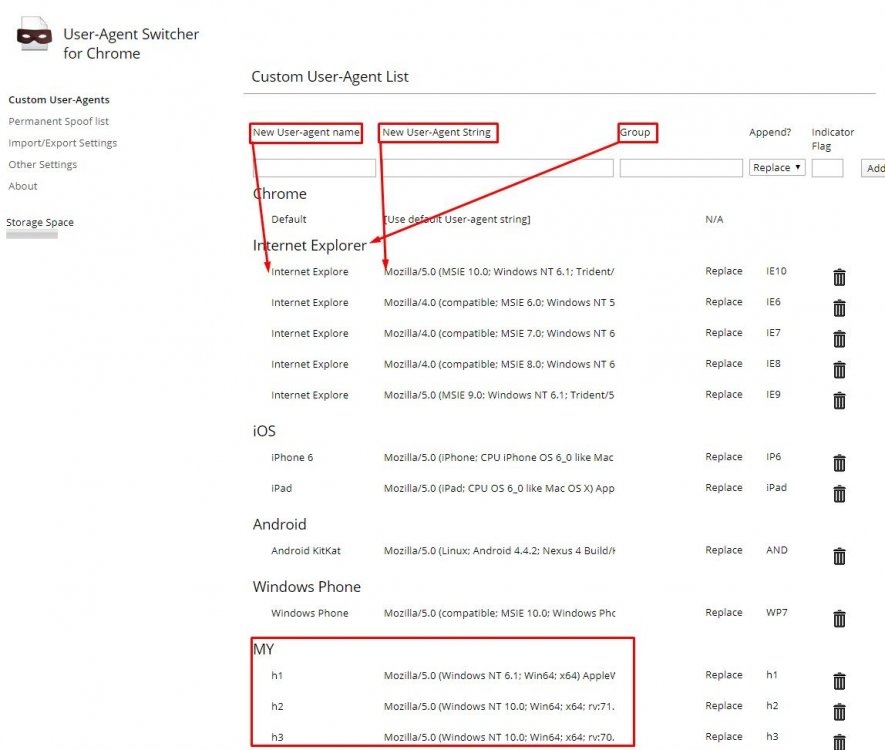
Task: Focus the New User-agent name field
Action: point(314,168)
